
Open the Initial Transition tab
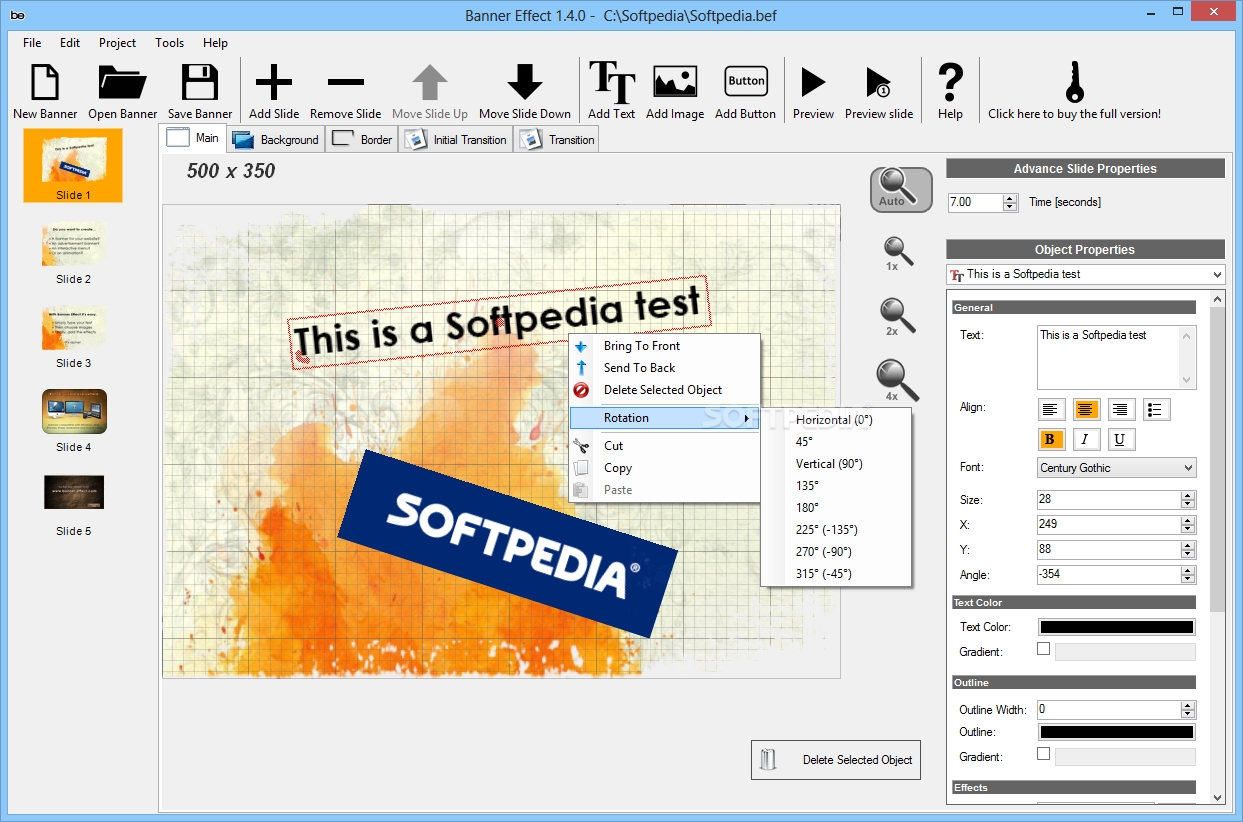click(456, 140)
